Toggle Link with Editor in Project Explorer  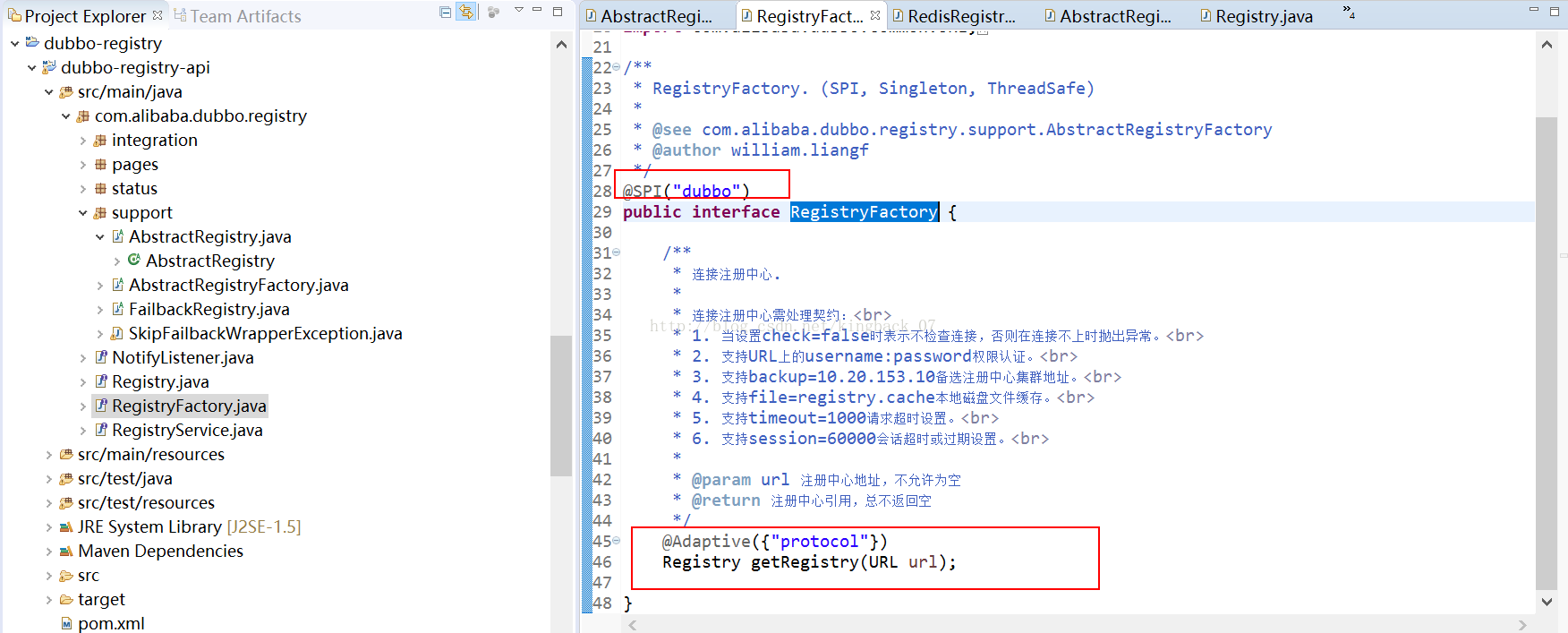[466, 12]
